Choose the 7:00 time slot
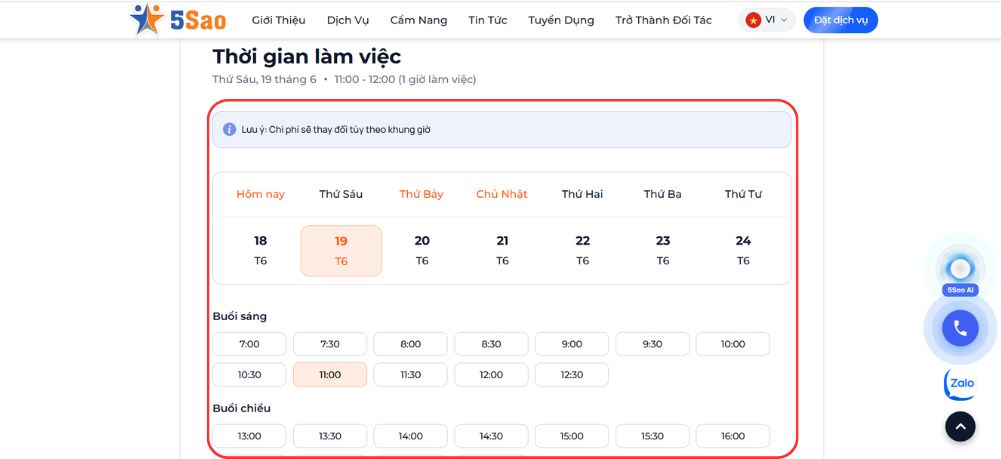 pyautogui.click(x=250, y=344)
